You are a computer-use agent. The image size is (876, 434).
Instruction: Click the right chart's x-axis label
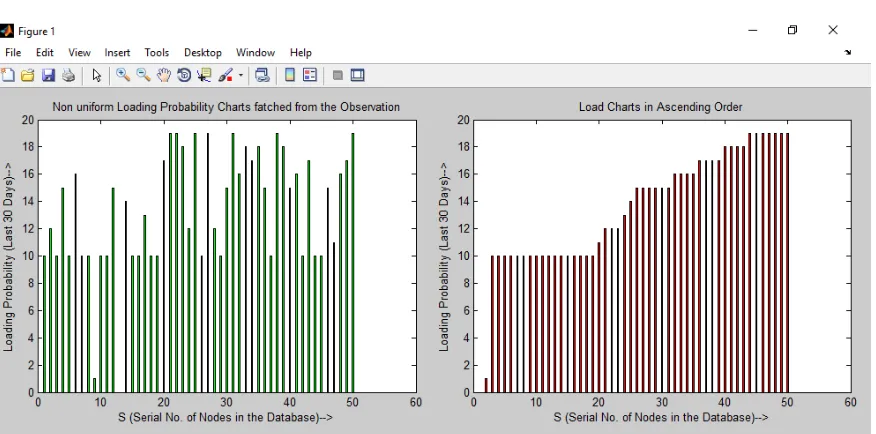[661, 417]
